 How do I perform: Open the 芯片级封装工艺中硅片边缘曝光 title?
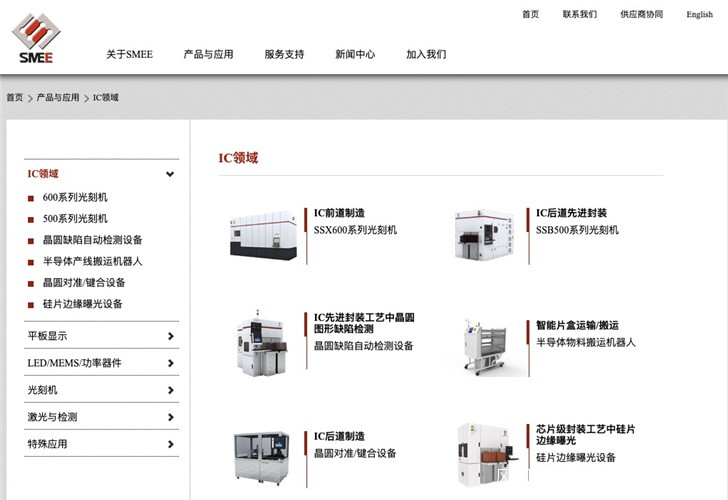pyautogui.click(x=585, y=435)
